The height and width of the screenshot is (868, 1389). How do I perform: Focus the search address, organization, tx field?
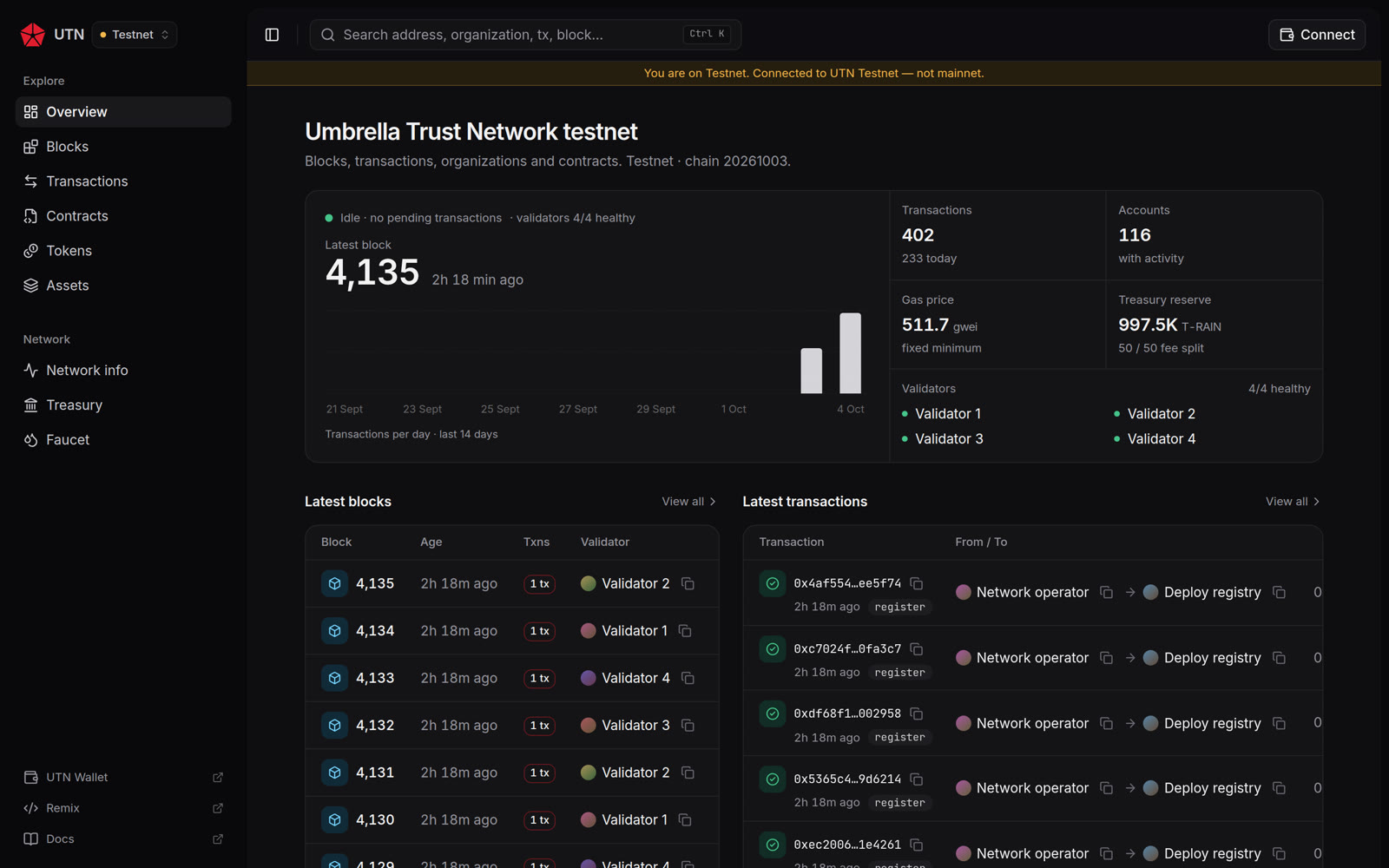click(525, 35)
